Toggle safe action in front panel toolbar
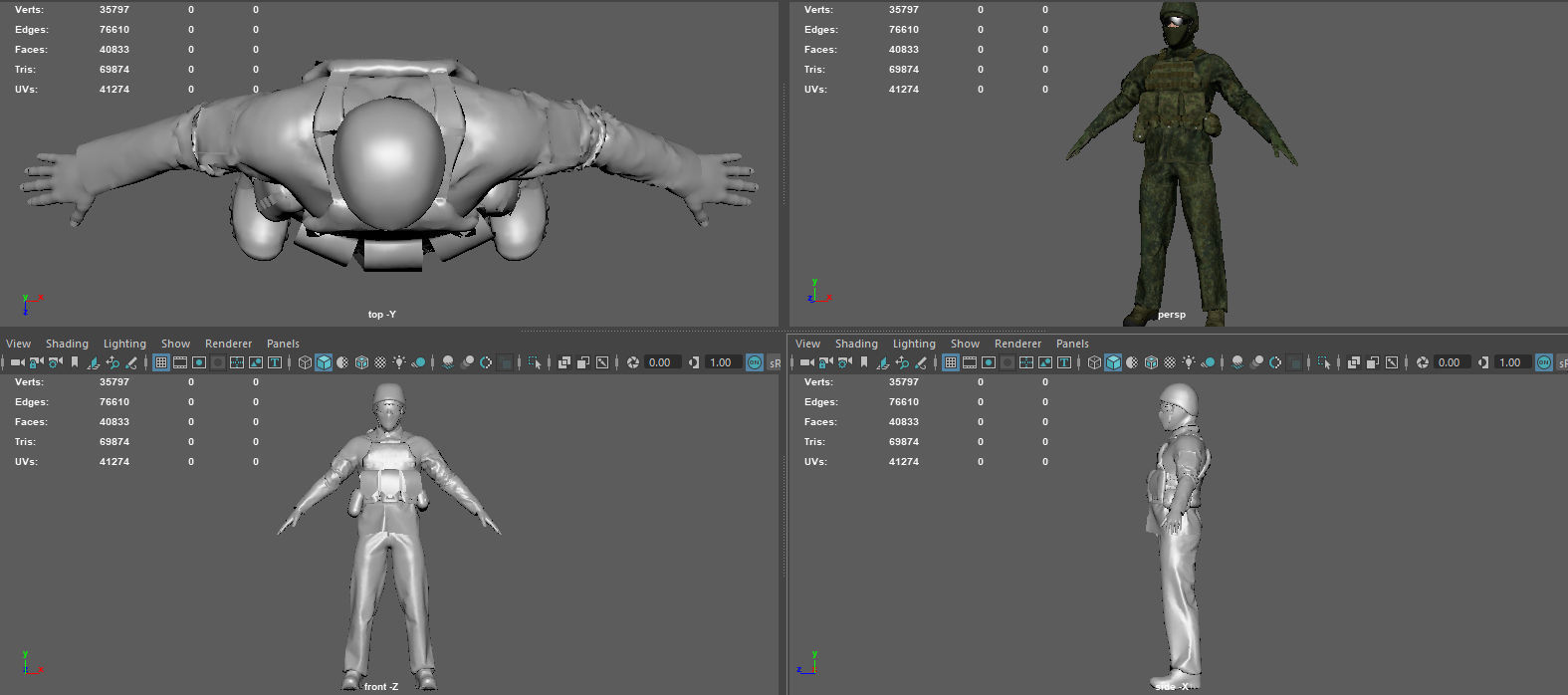This screenshot has height=695, width=1568. (256, 362)
